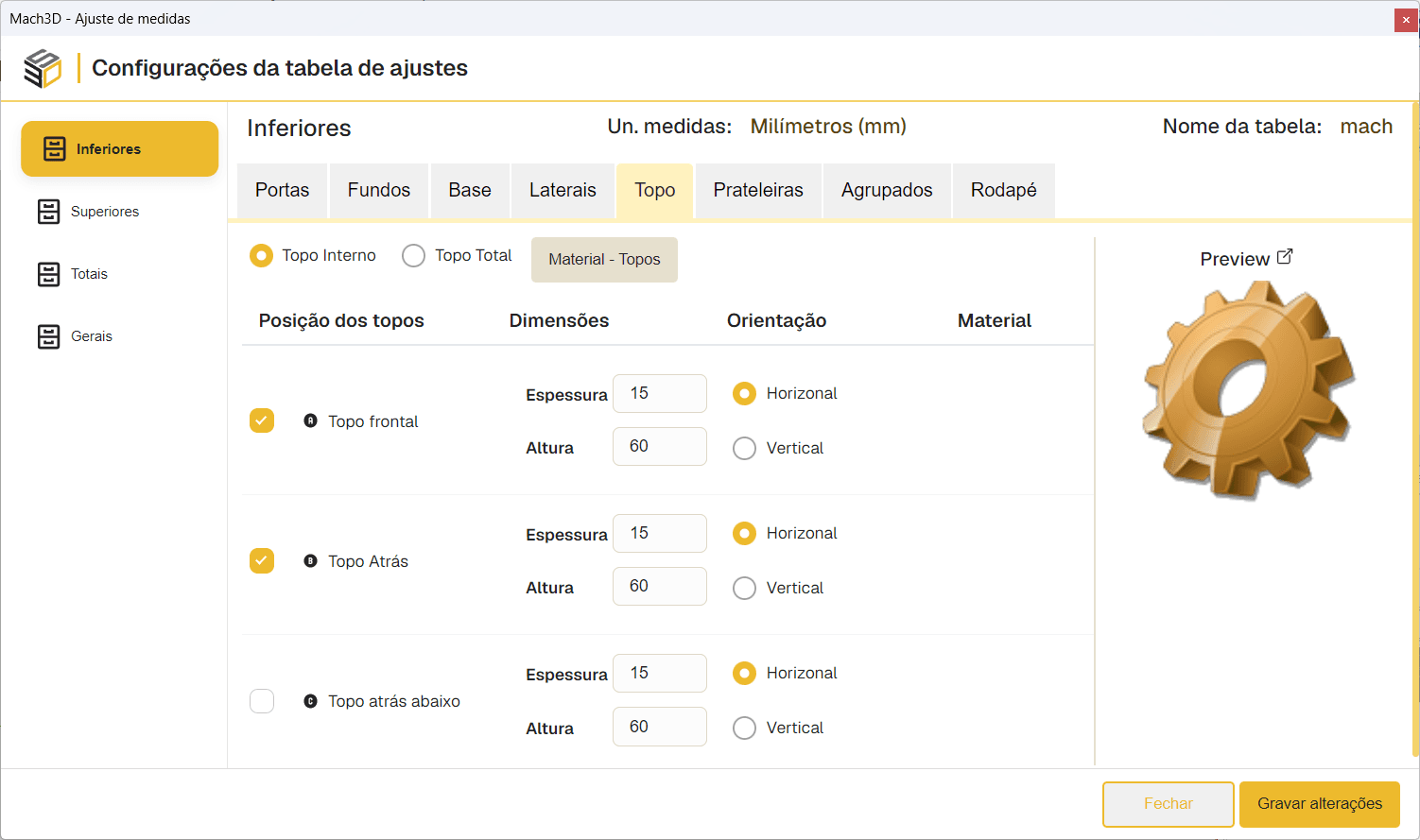
Task: Go to the Prateleiras tab
Action: tap(758, 191)
